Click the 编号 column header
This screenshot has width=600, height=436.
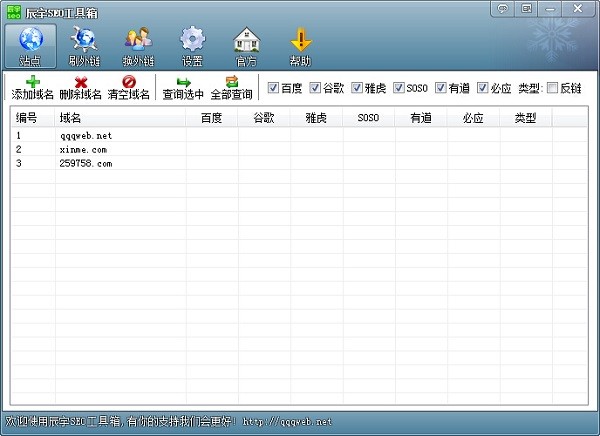tap(33, 118)
